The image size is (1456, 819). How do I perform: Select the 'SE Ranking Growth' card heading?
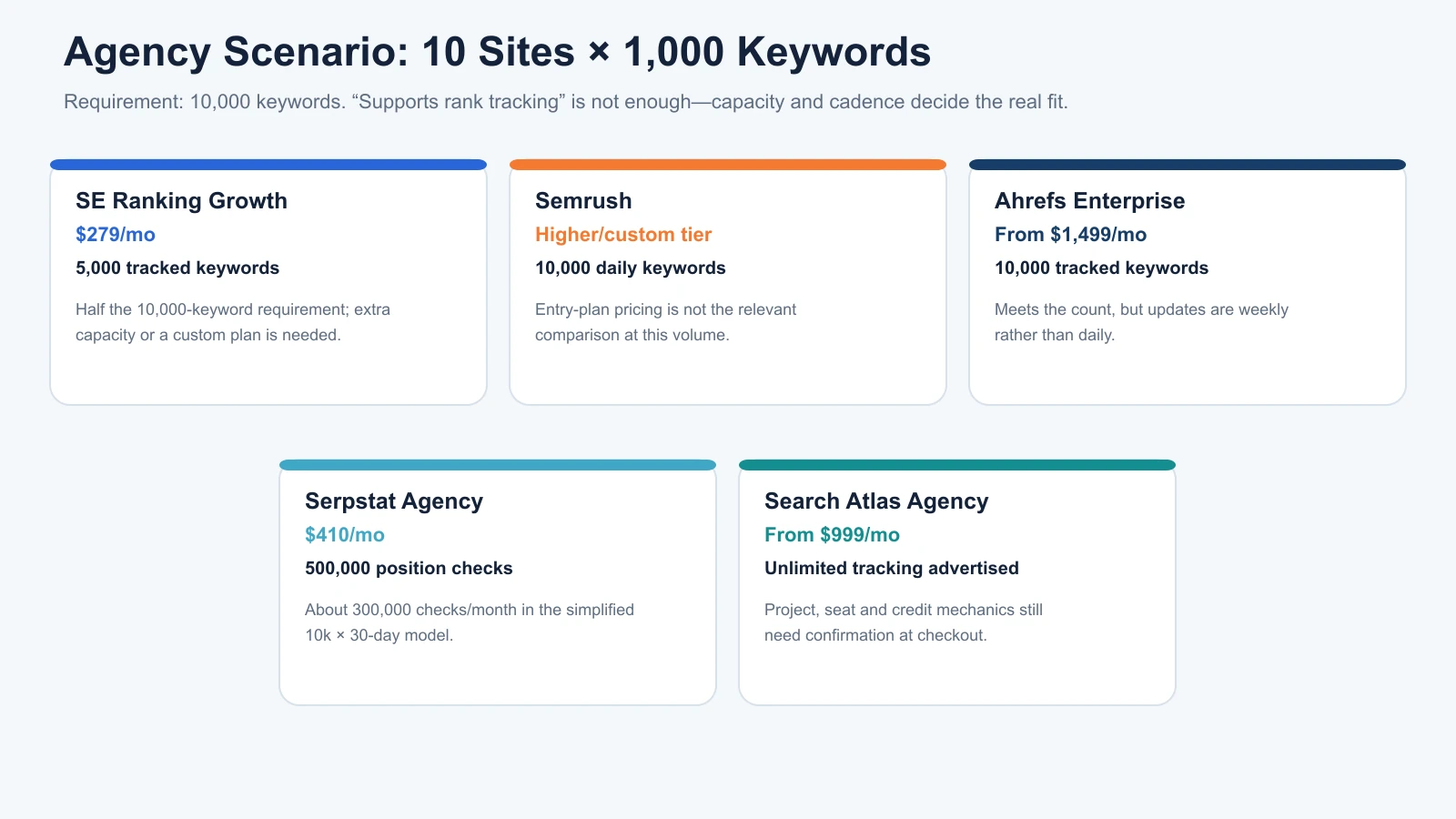(181, 200)
